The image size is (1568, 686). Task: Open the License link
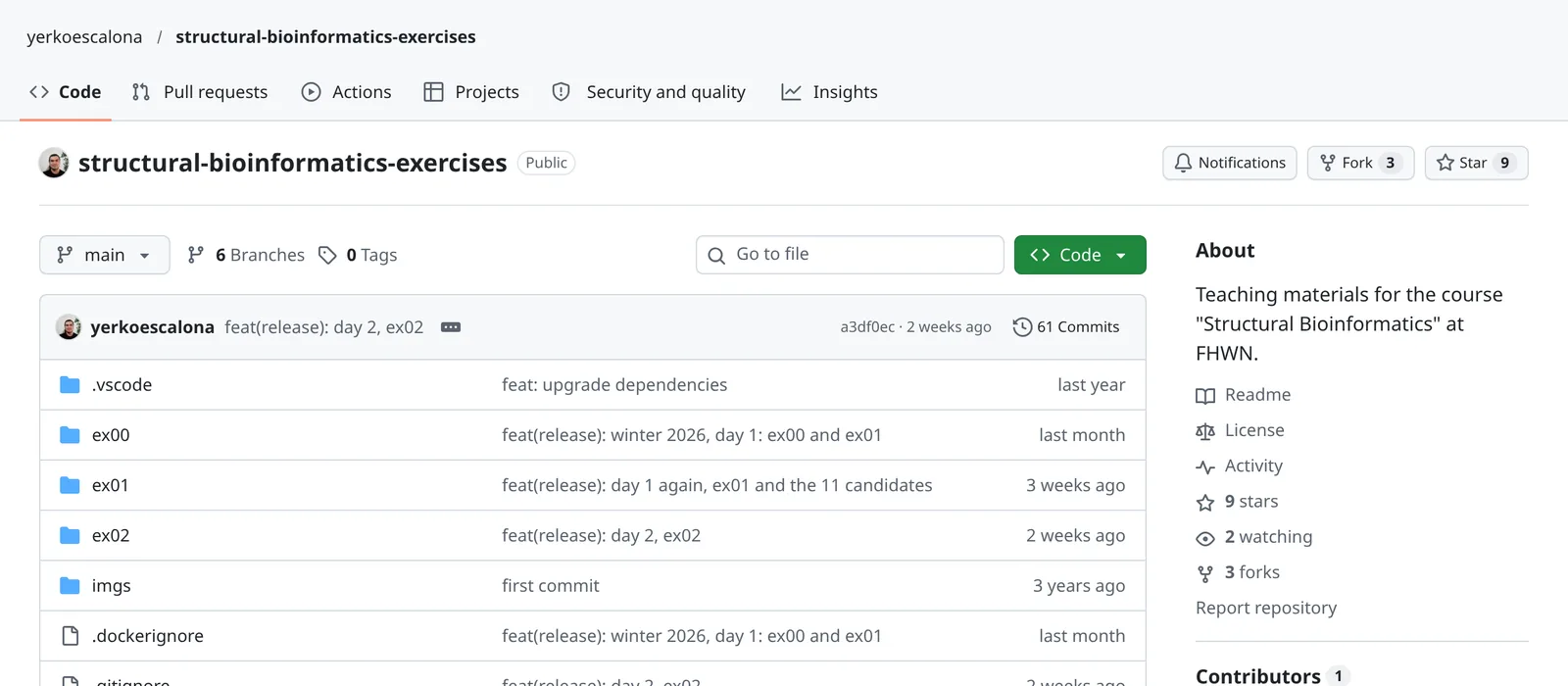click(1240, 430)
